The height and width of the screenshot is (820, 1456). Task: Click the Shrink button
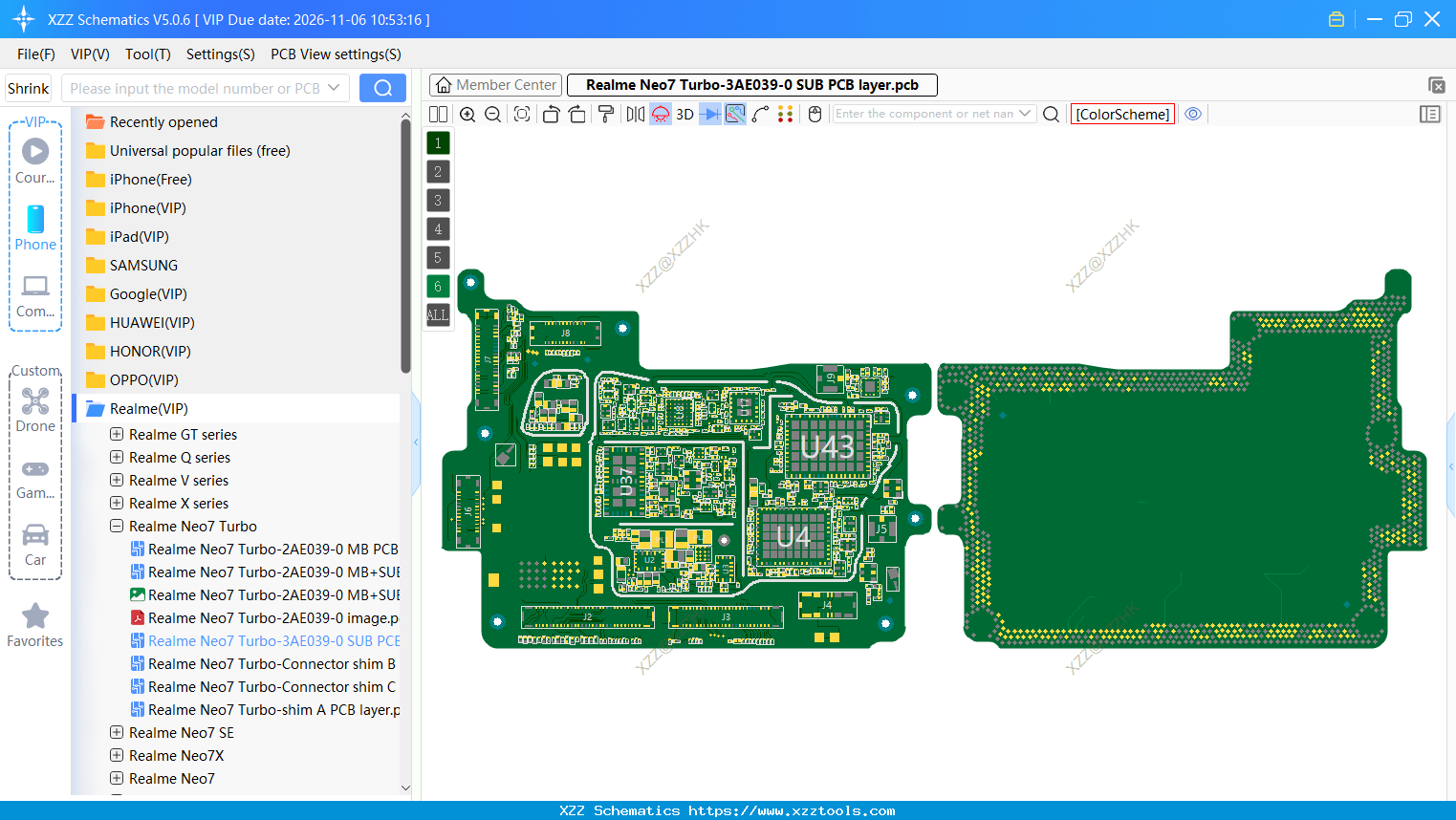(28, 87)
